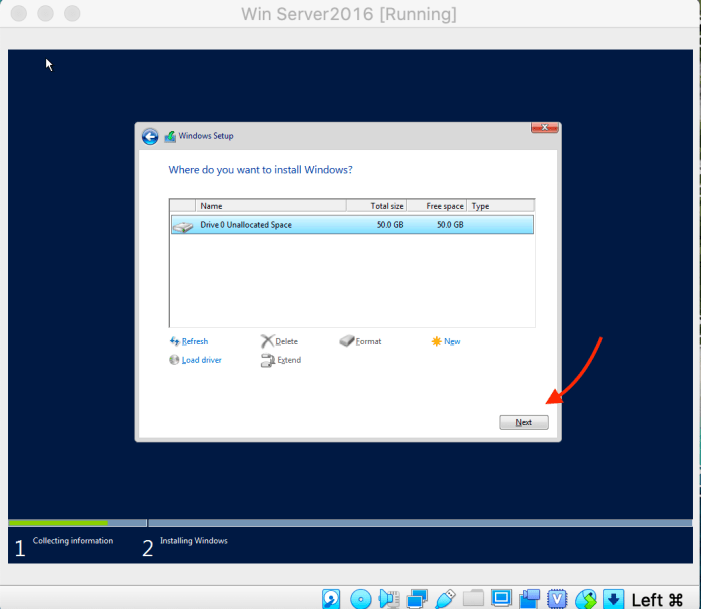This screenshot has height=609, width=701.
Task: Click VirtualBox keyboard capture arrow icon
Action: [613, 599]
